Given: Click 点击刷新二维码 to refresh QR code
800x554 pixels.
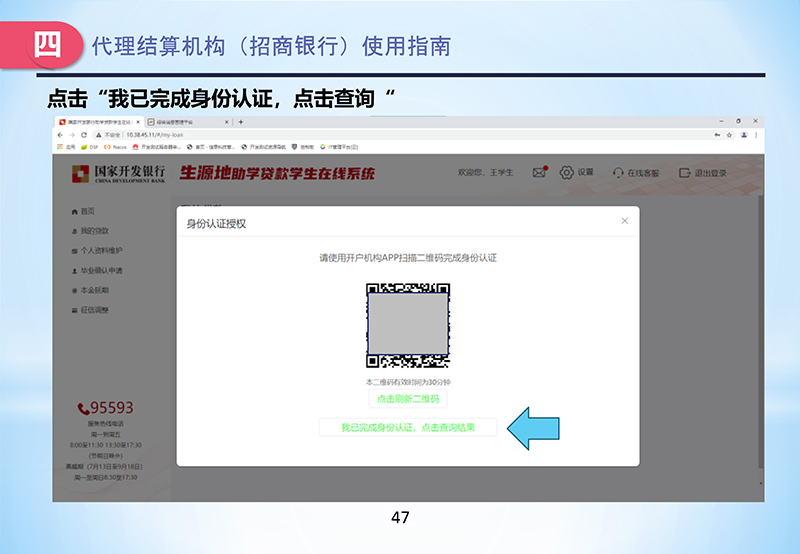Looking at the screenshot, I should click(x=408, y=399).
